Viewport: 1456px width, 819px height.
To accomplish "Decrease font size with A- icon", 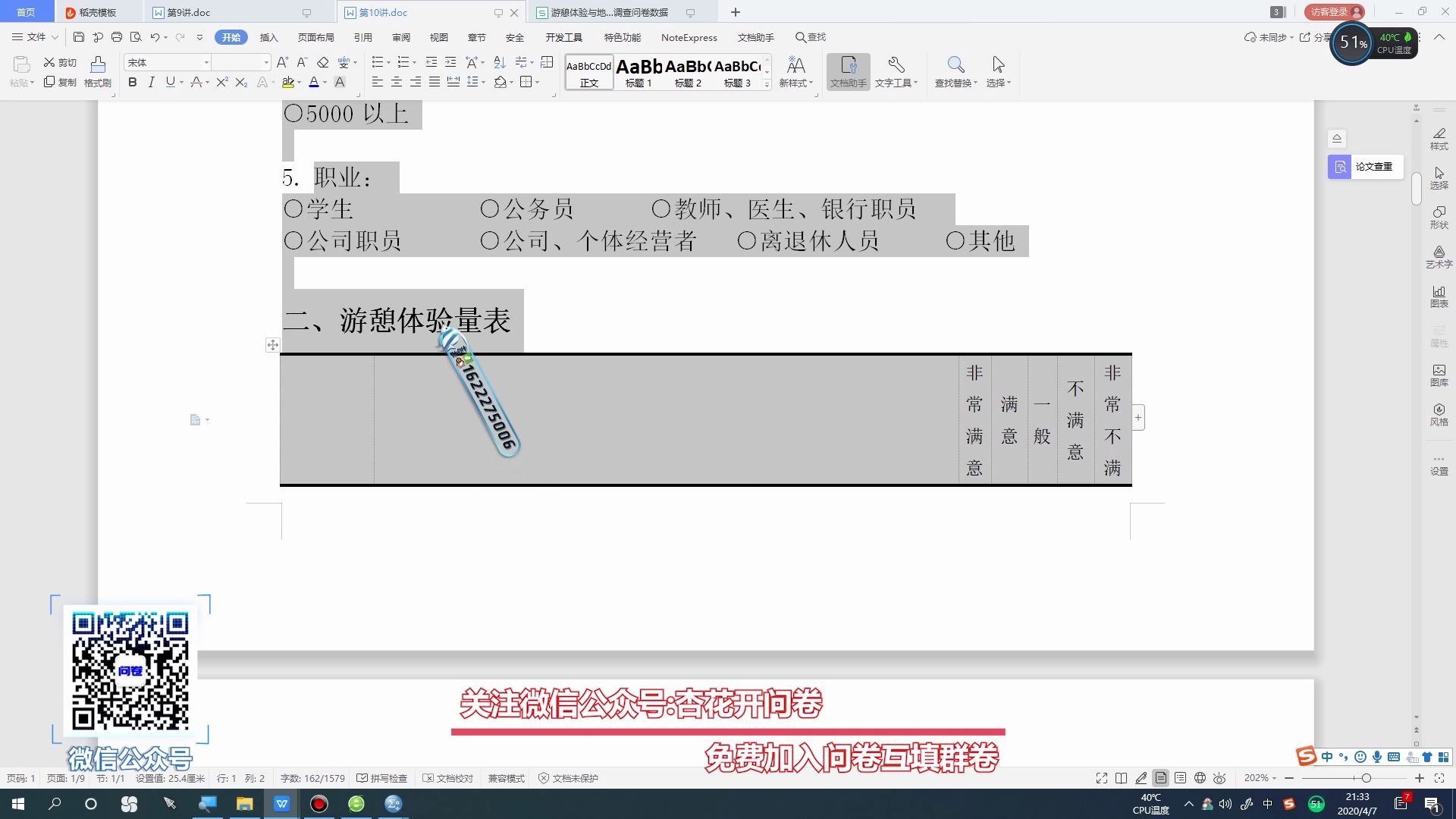I will (x=302, y=62).
